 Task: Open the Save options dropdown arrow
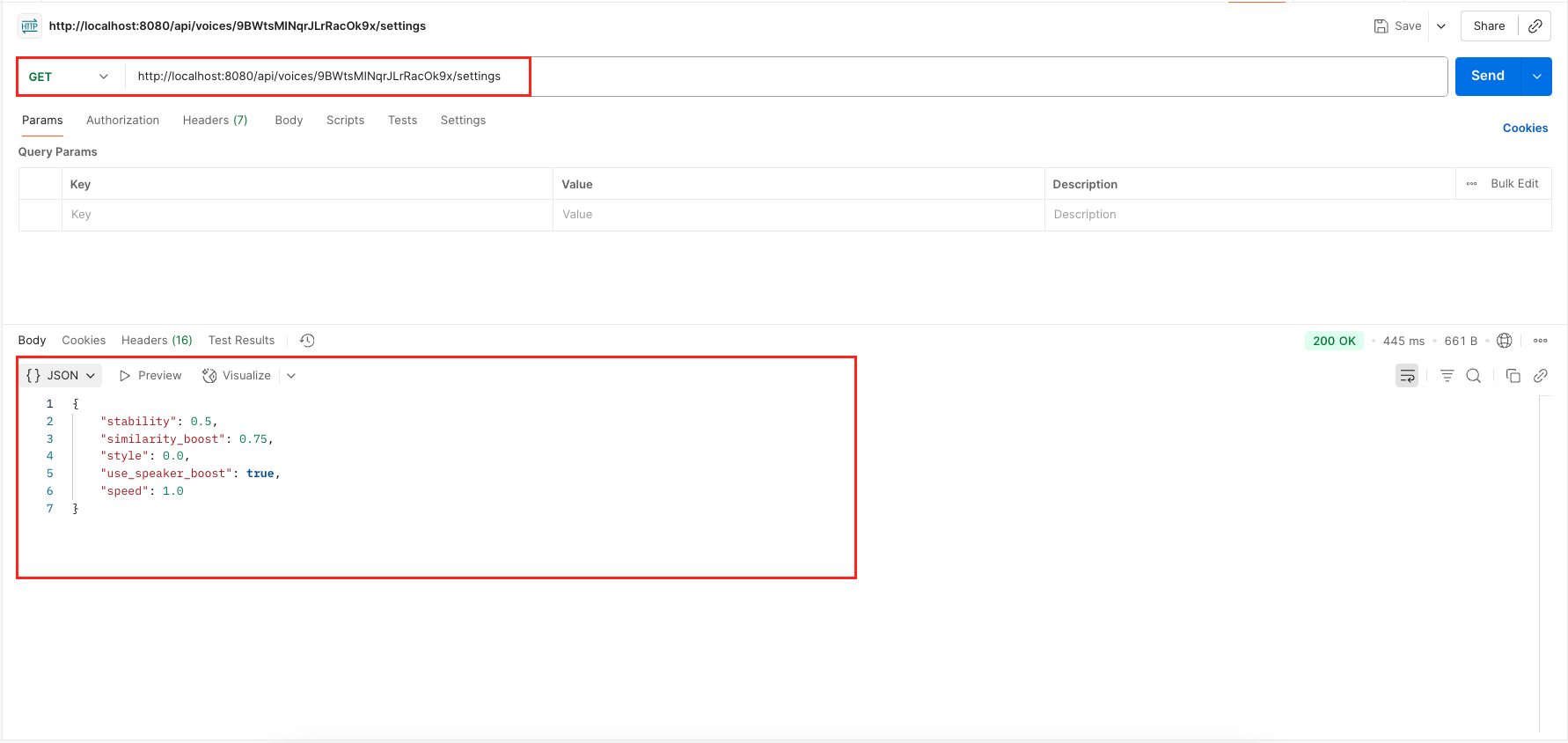1441,26
